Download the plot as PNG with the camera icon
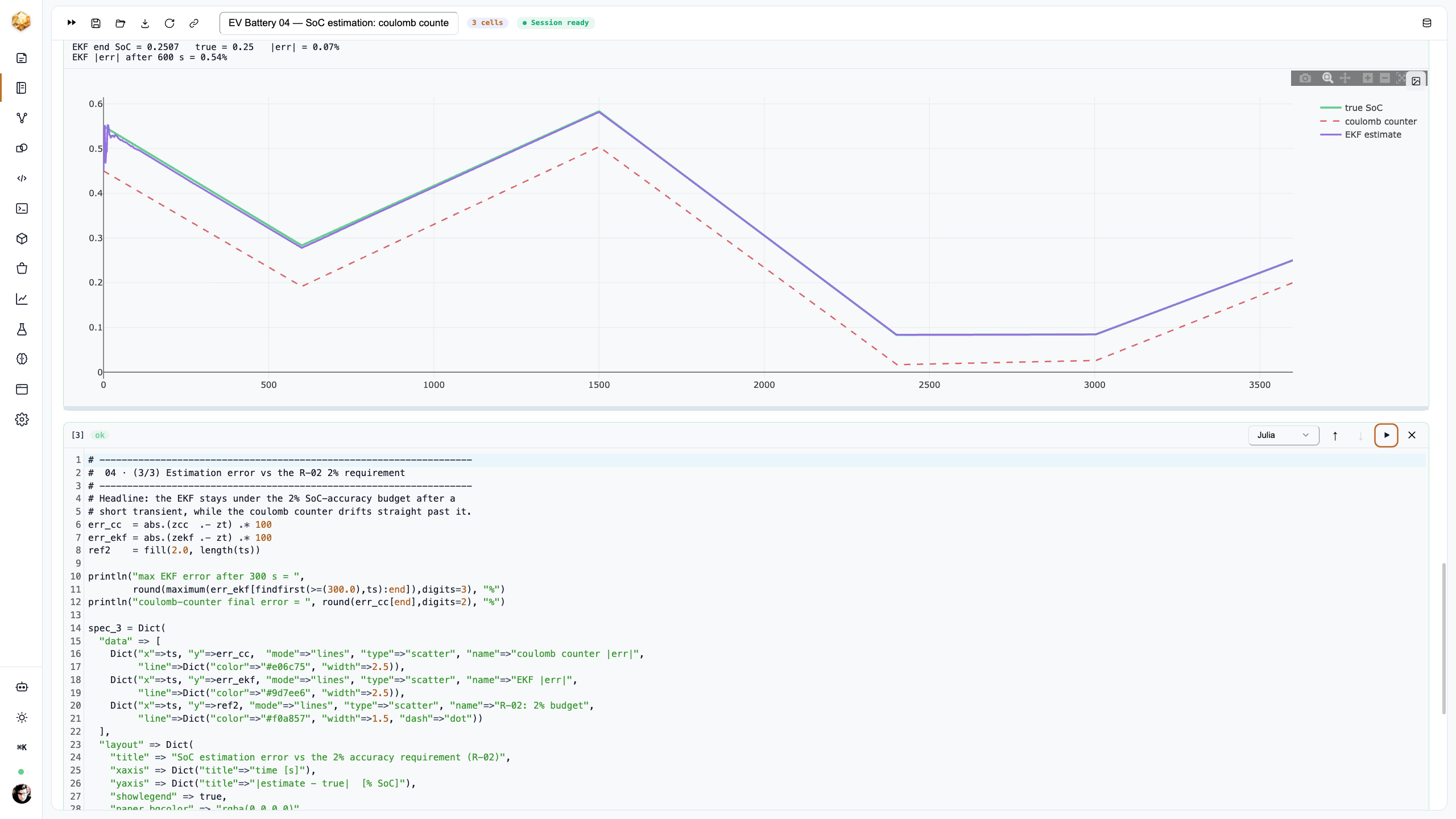Image resolution: width=1456 pixels, height=819 pixels. click(1305, 78)
